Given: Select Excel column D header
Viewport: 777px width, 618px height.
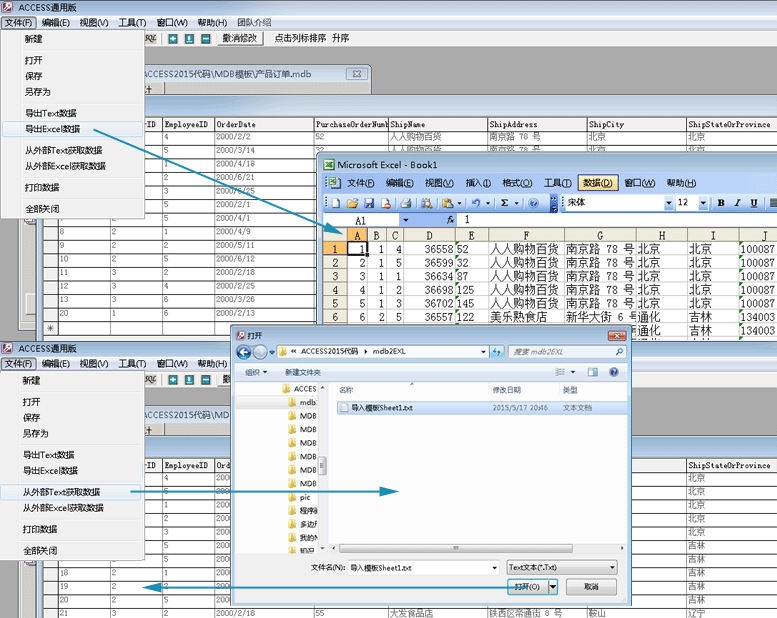Looking at the screenshot, I should [x=429, y=235].
